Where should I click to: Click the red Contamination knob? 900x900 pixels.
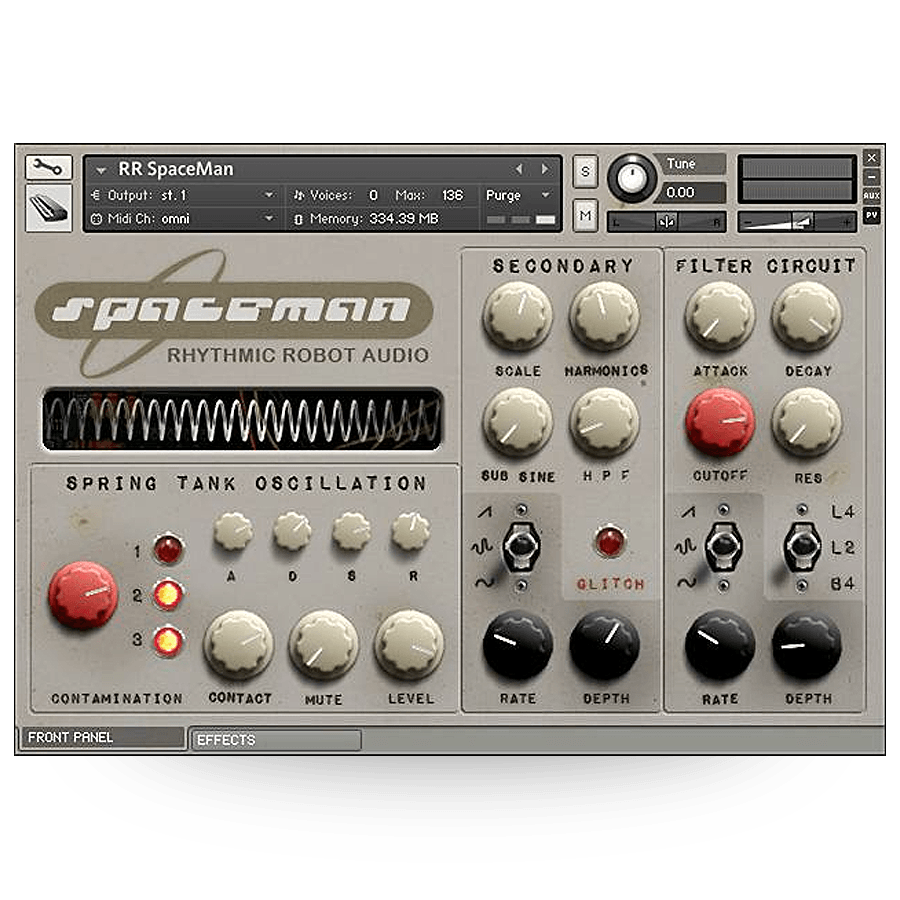(x=83, y=596)
